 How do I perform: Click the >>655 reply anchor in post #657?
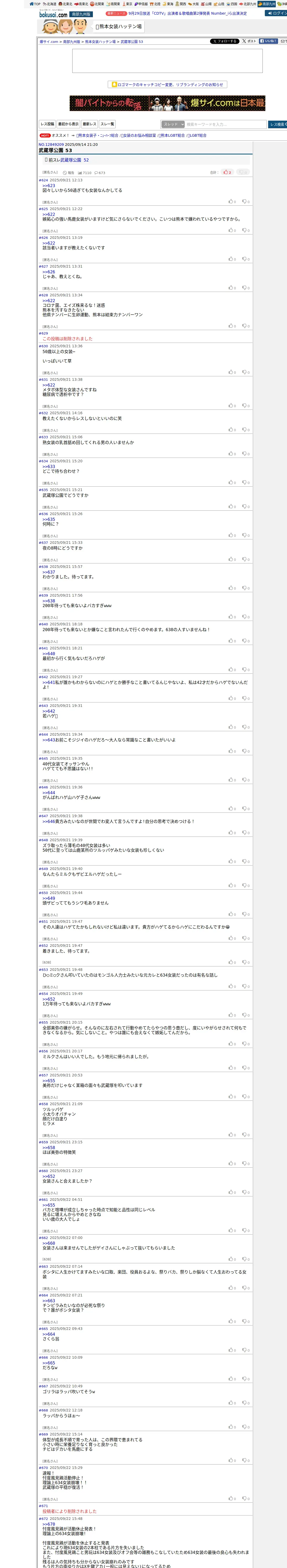(x=49, y=1081)
